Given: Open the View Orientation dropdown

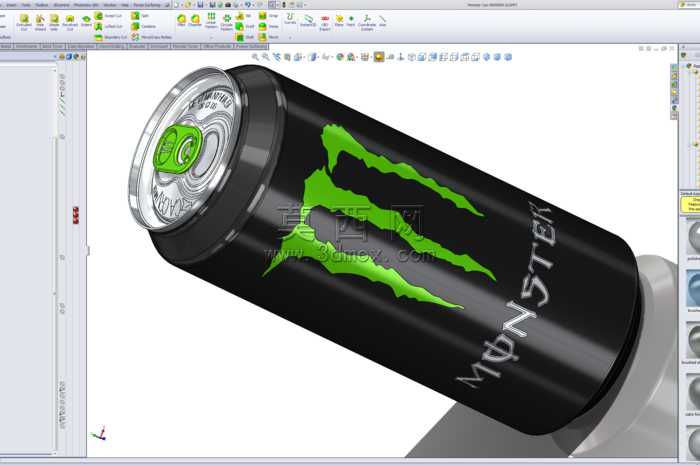Looking at the screenshot, I should pos(298,57).
